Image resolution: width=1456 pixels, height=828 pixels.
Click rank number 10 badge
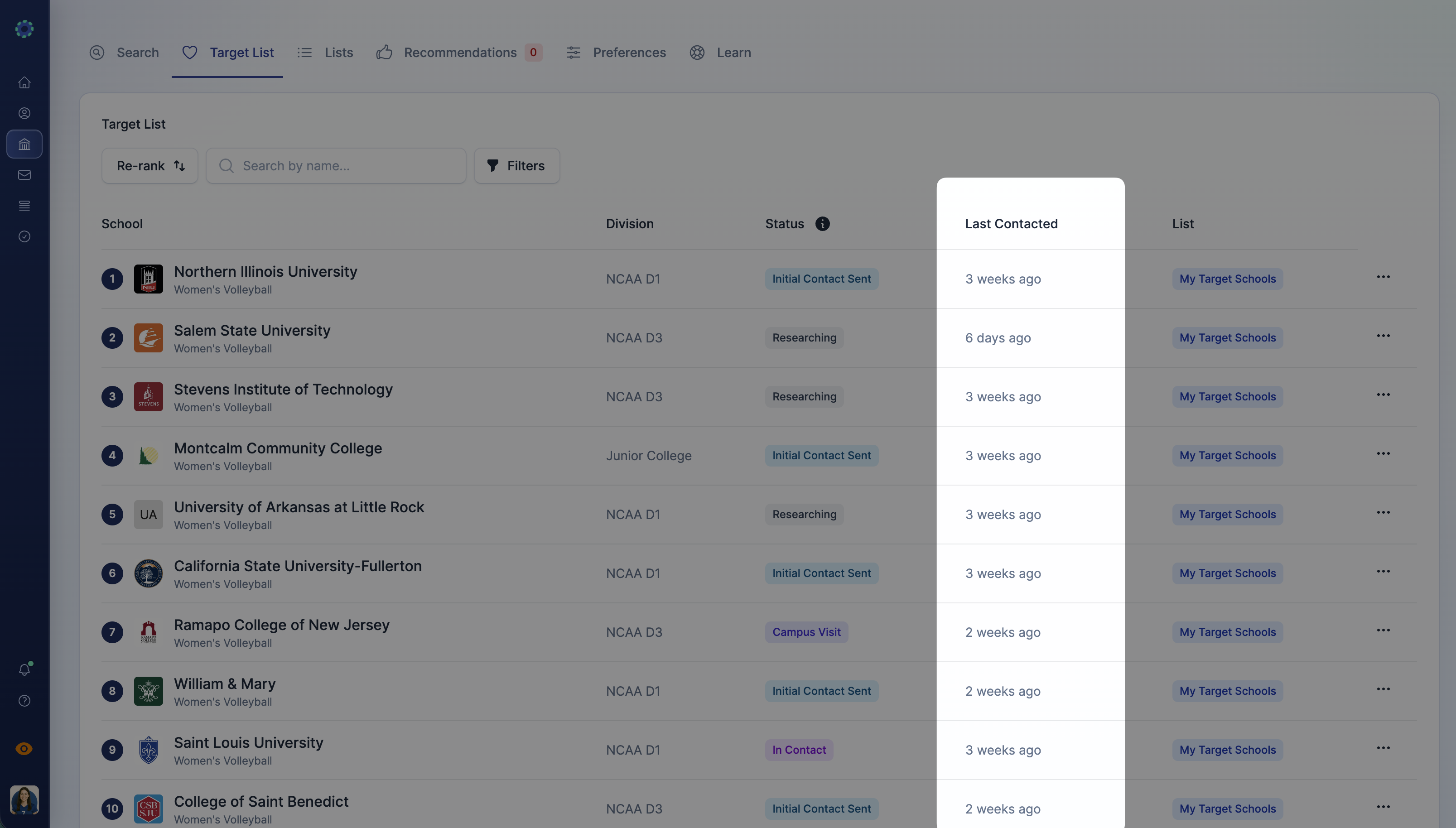coord(112,809)
